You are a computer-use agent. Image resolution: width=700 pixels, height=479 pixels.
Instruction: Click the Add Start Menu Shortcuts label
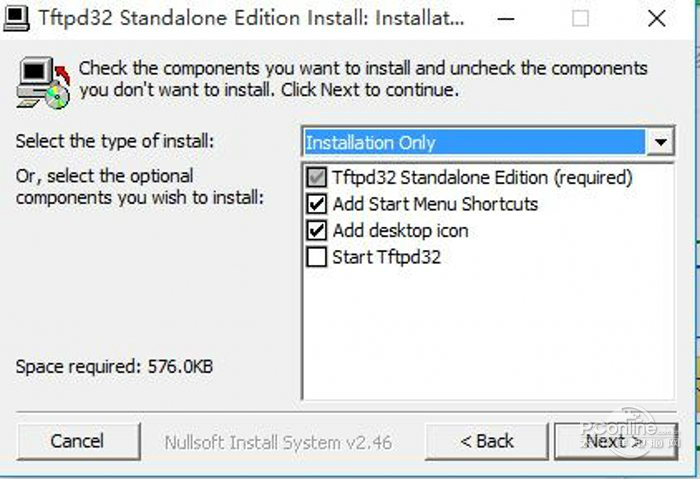click(x=435, y=204)
